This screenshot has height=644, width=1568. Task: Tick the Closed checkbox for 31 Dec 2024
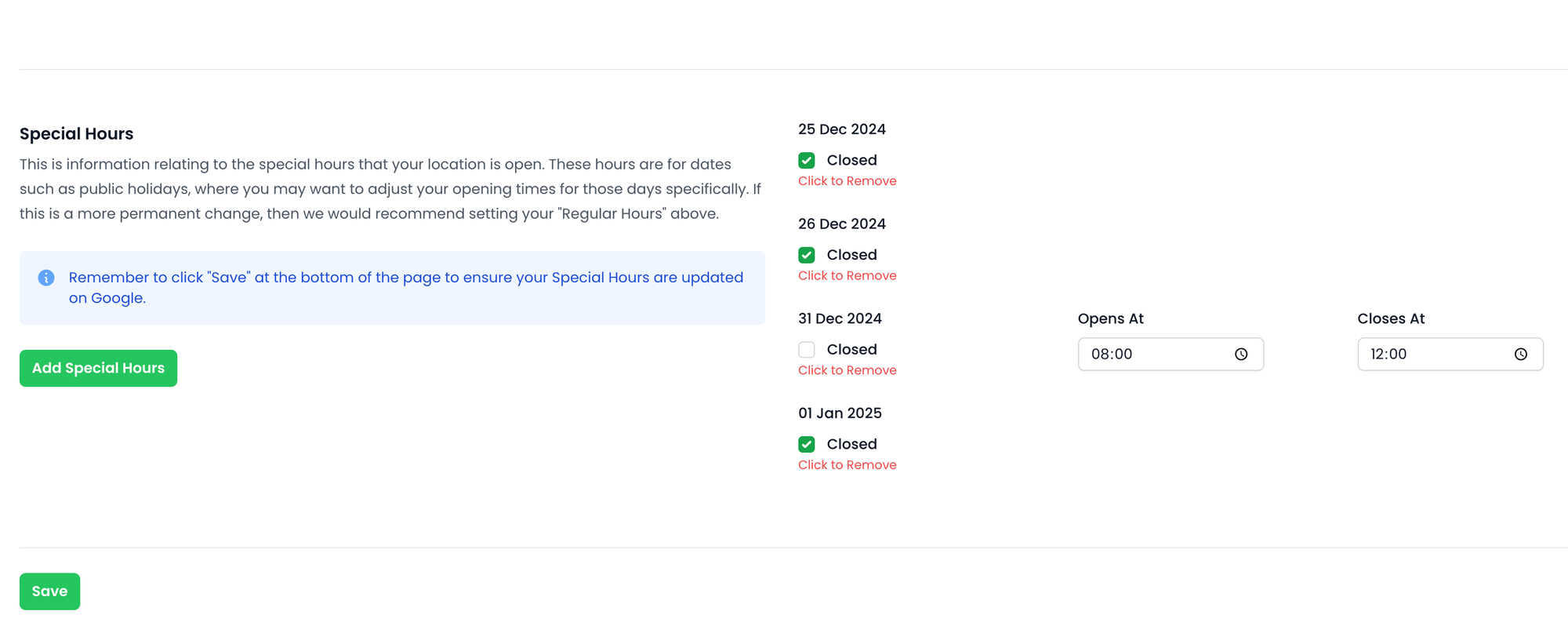(806, 350)
